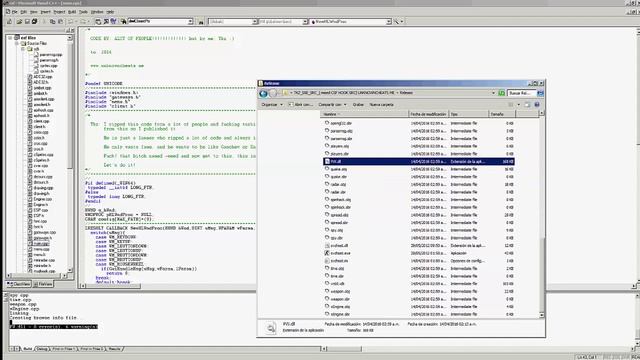Click the Workspace window toolbar icon
Viewport: 640px width, 360px height.
pos(98,21)
